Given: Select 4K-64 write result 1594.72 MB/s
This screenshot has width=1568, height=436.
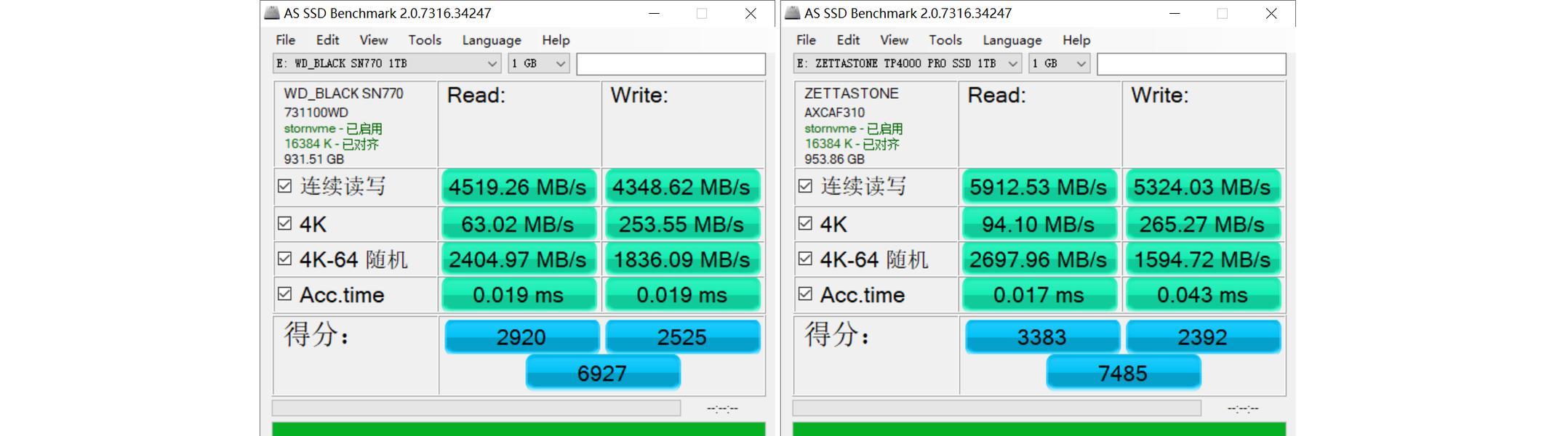Looking at the screenshot, I should [x=1202, y=259].
